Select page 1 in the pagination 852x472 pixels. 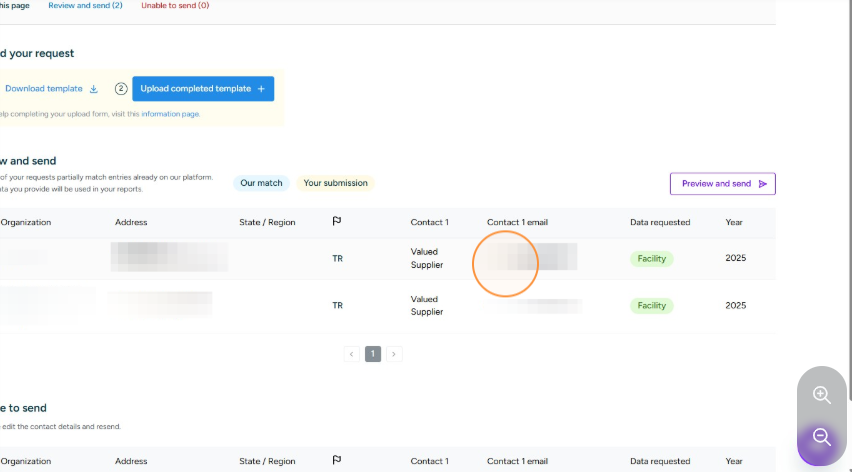373,354
